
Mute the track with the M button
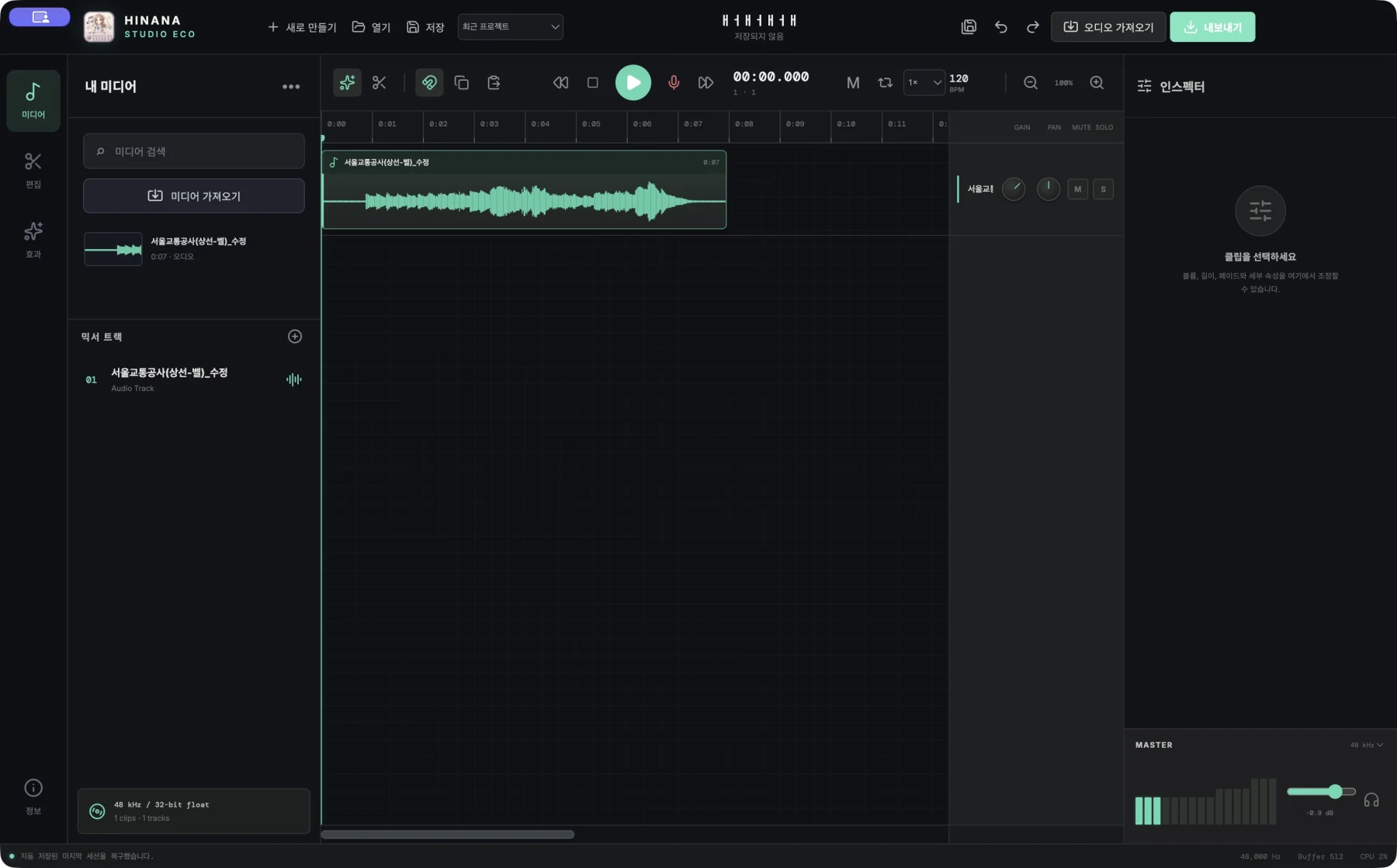coord(1077,189)
